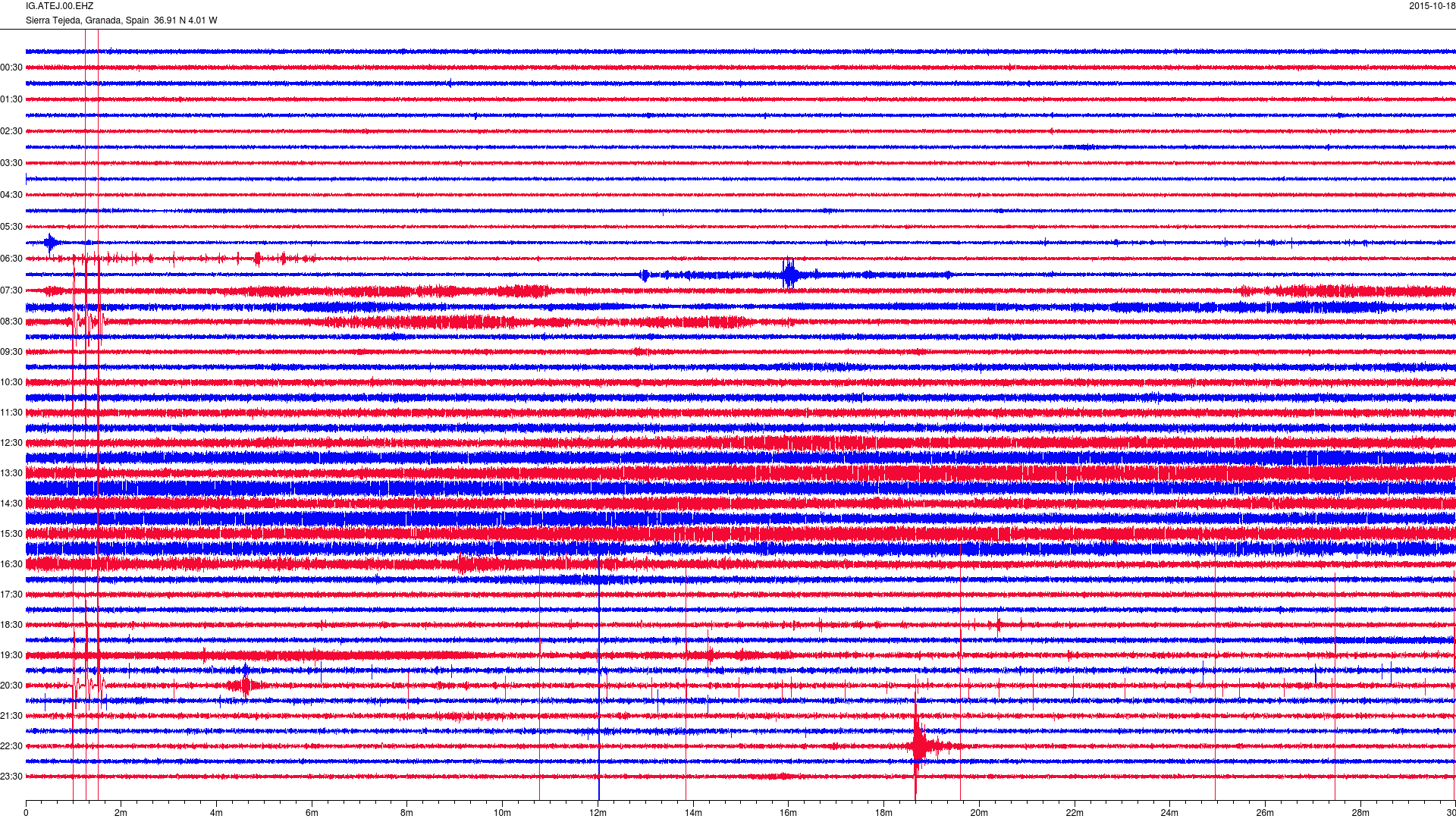Click the 11:30 time label
This screenshot has height=819, width=1456.
[11, 413]
